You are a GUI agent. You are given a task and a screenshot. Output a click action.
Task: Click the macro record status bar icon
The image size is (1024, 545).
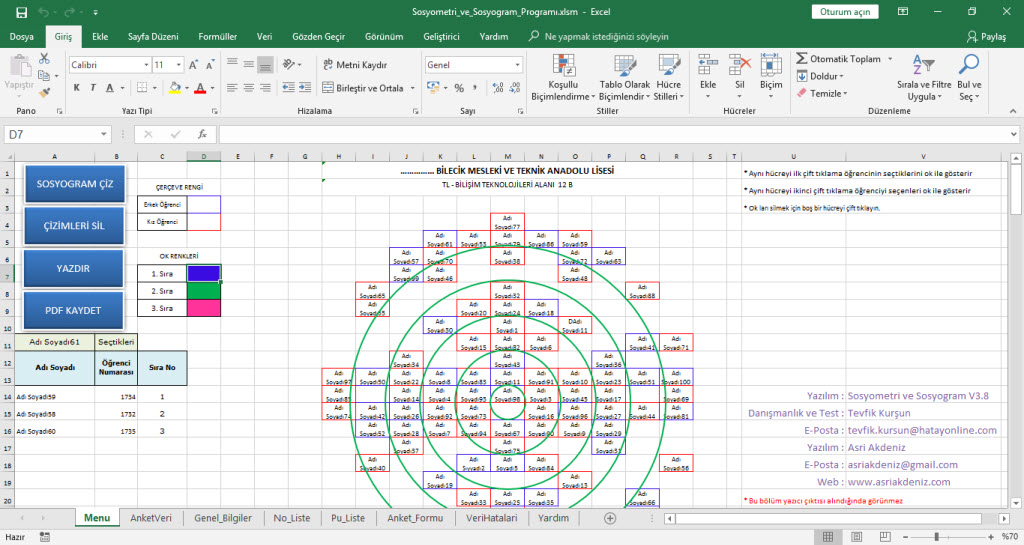[x=44, y=537]
